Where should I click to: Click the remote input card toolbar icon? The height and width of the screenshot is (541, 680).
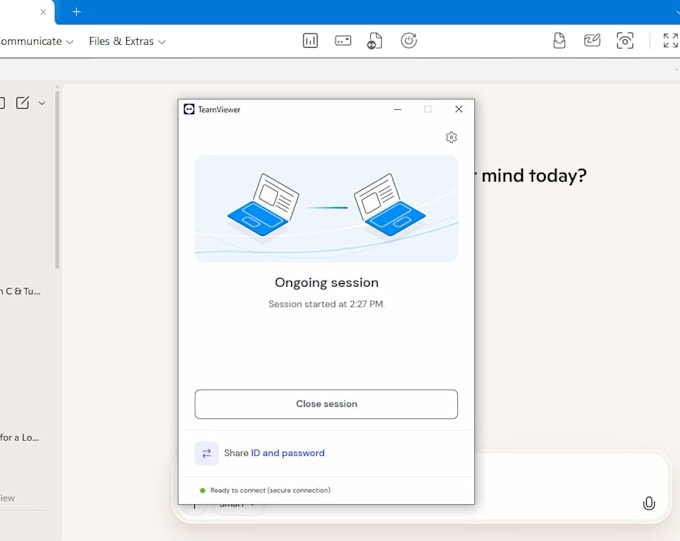coord(343,41)
